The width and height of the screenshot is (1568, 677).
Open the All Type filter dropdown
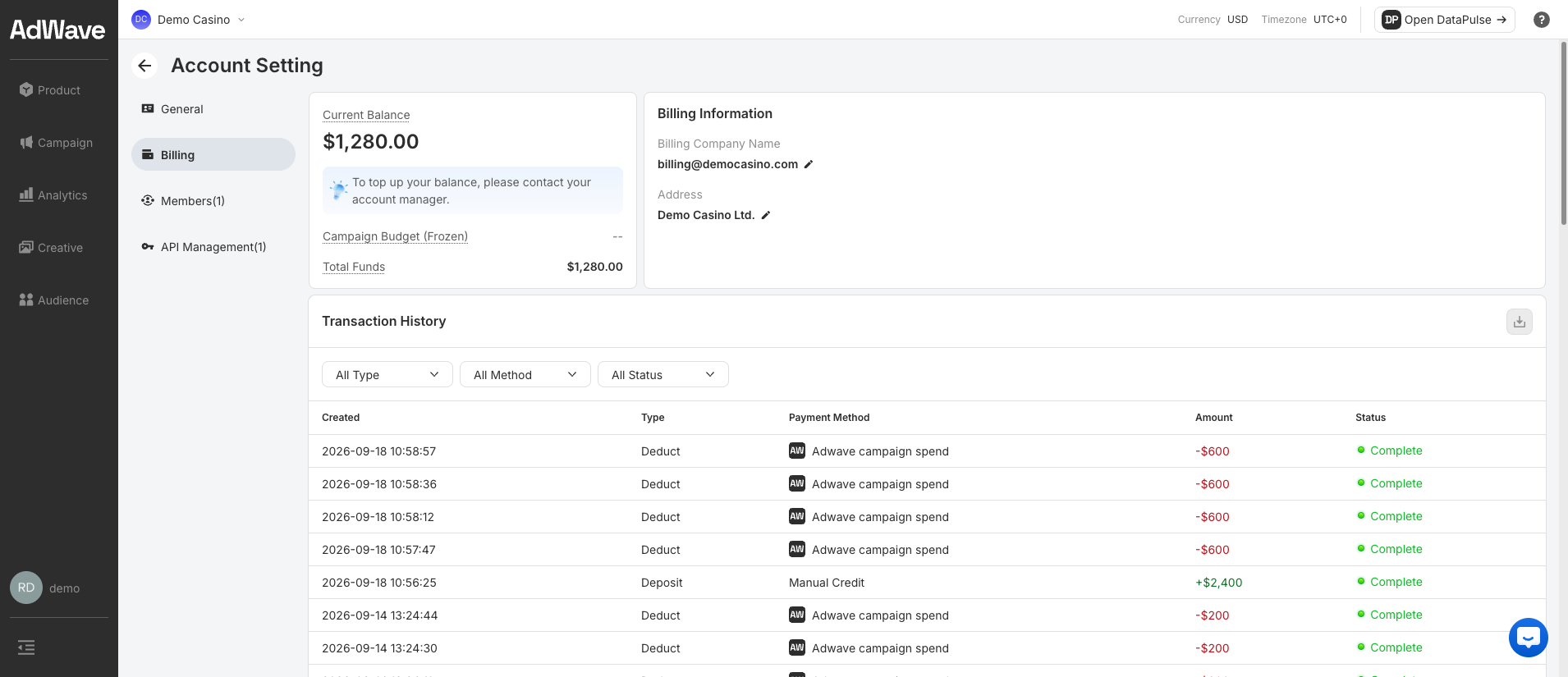tap(387, 374)
